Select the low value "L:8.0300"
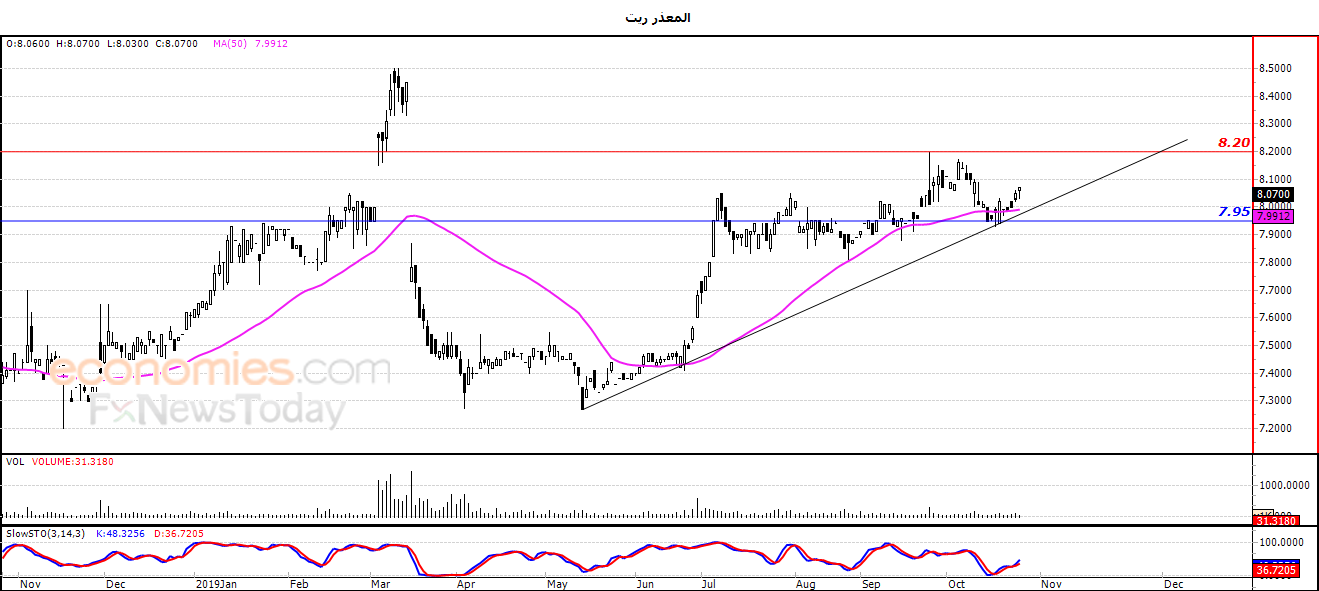This screenshot has height=591, width=1319. pos(128,44)
